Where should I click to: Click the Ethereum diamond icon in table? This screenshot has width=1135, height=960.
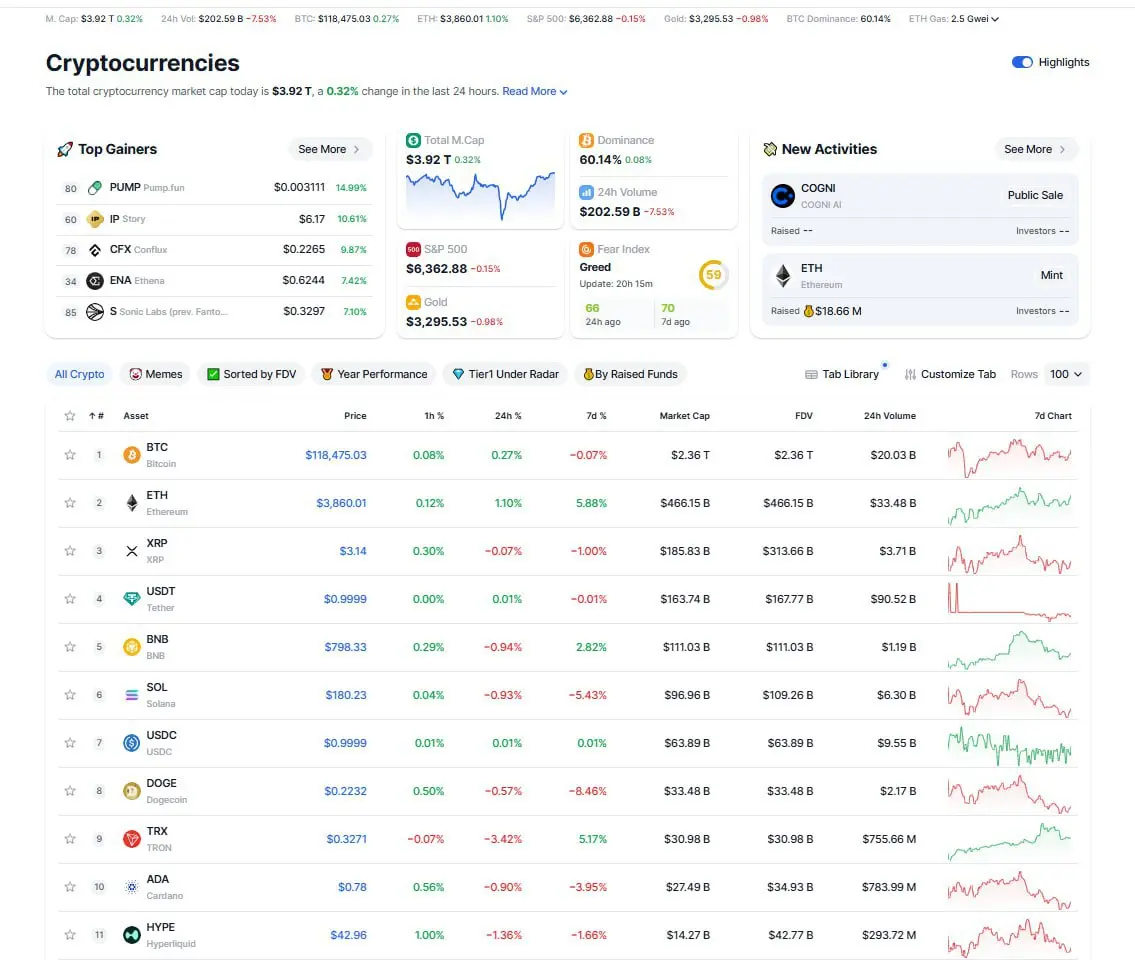pyautogui.click(x=132, y=502)
